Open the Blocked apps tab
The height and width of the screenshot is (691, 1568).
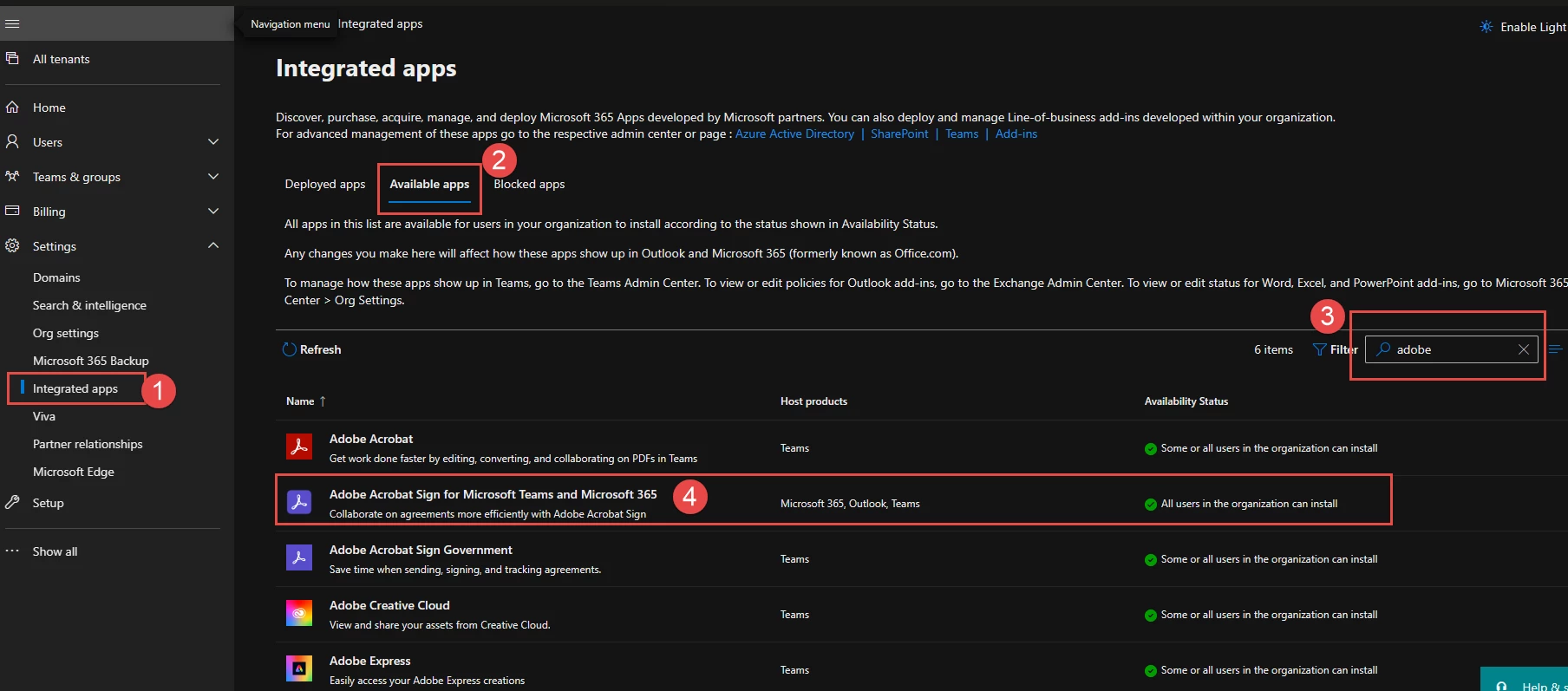coord(529,184)
